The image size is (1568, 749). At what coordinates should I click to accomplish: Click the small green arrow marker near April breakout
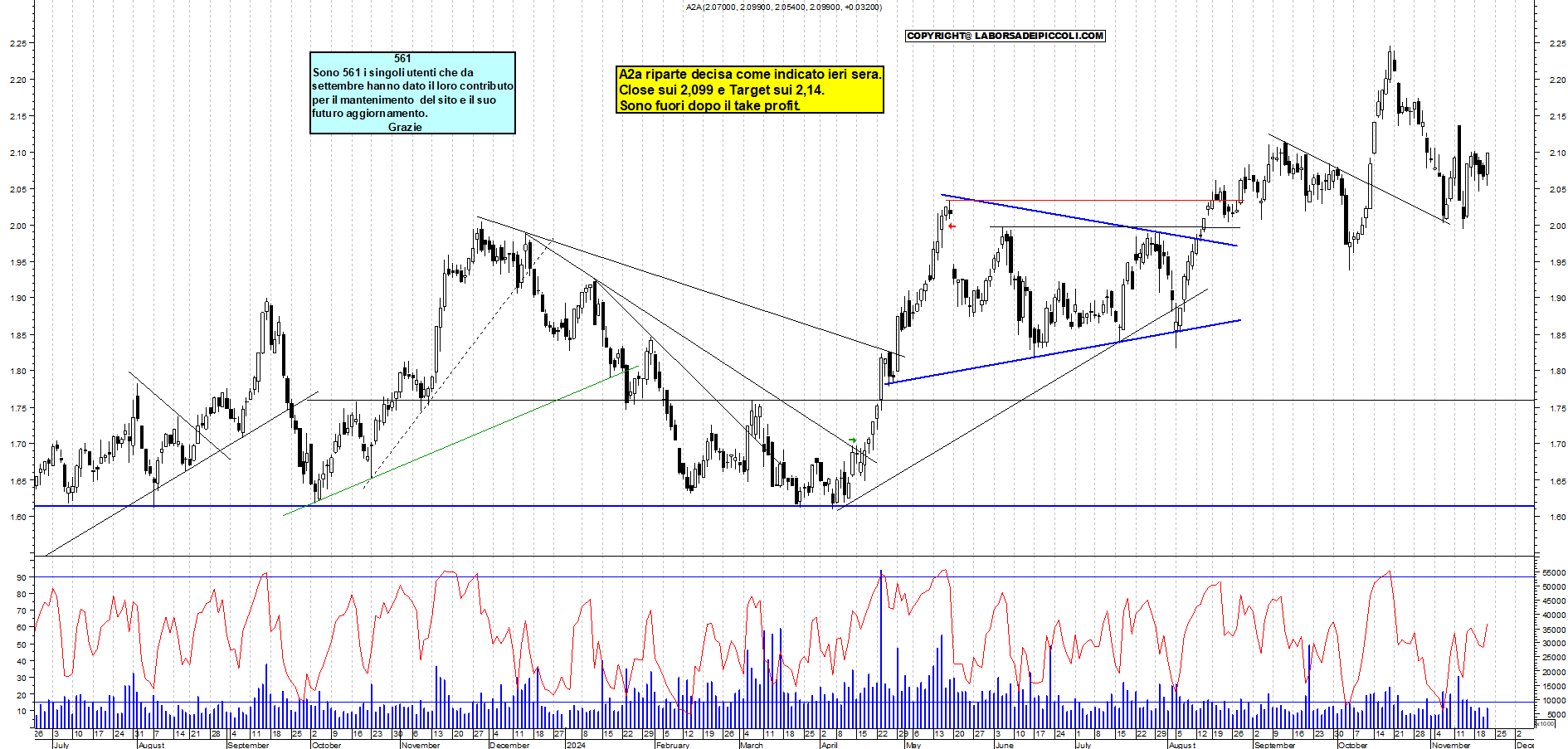click(x=852, y=440)
